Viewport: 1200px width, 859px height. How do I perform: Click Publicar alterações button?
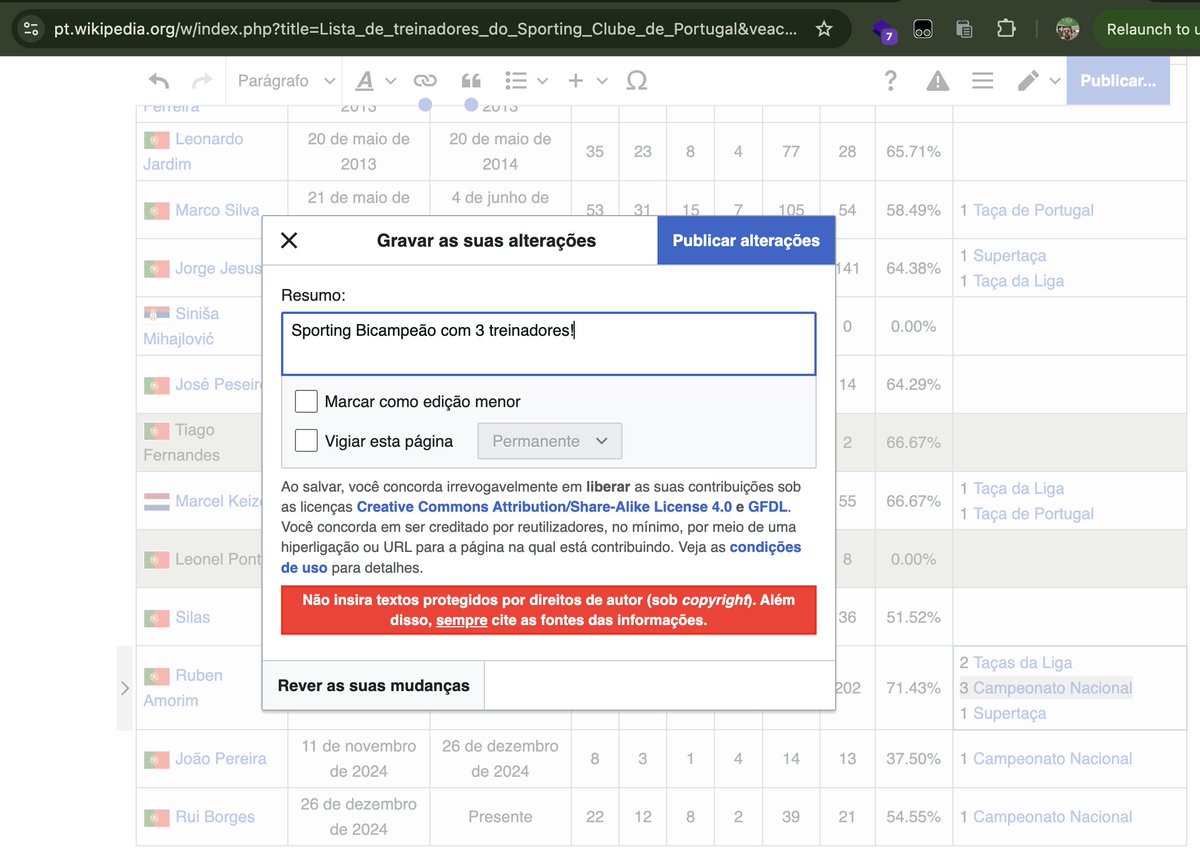[746, 241]
